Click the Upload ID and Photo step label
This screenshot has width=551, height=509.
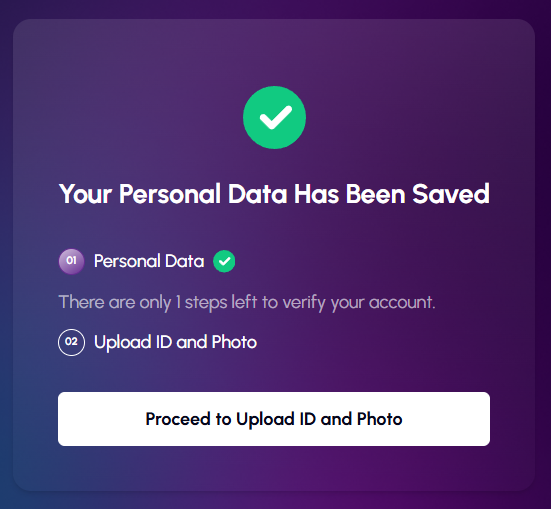pyautogui.click(x=175, y=342)
